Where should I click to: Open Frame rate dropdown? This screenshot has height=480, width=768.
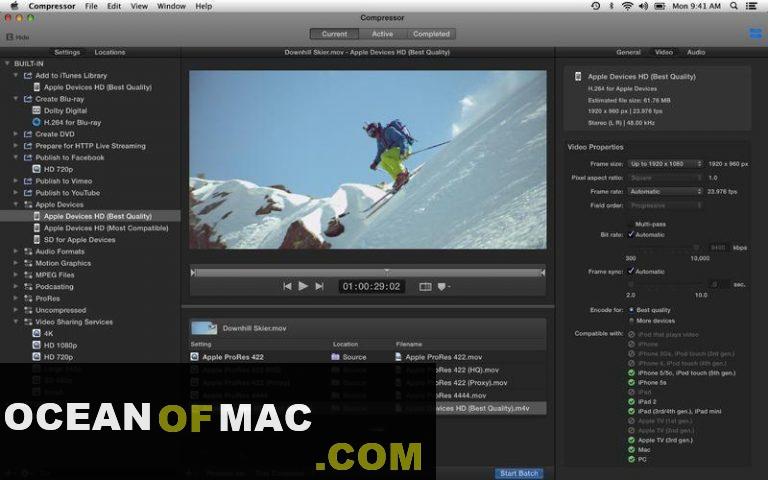tap(665, 192)
